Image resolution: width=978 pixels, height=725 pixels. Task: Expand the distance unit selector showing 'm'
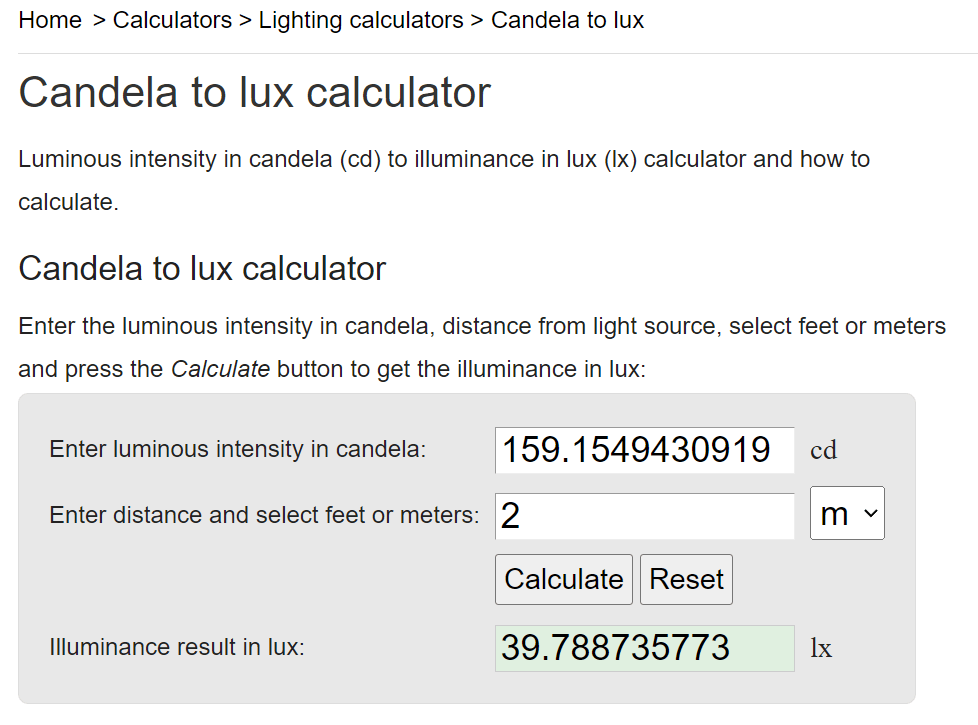847,513
